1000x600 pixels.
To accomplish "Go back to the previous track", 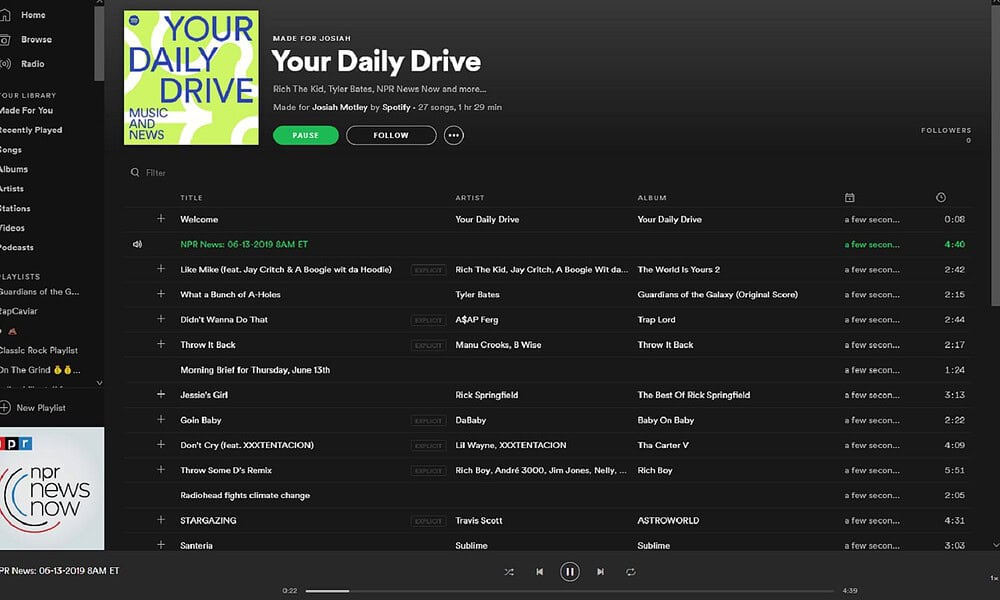I will click(540, 571).
